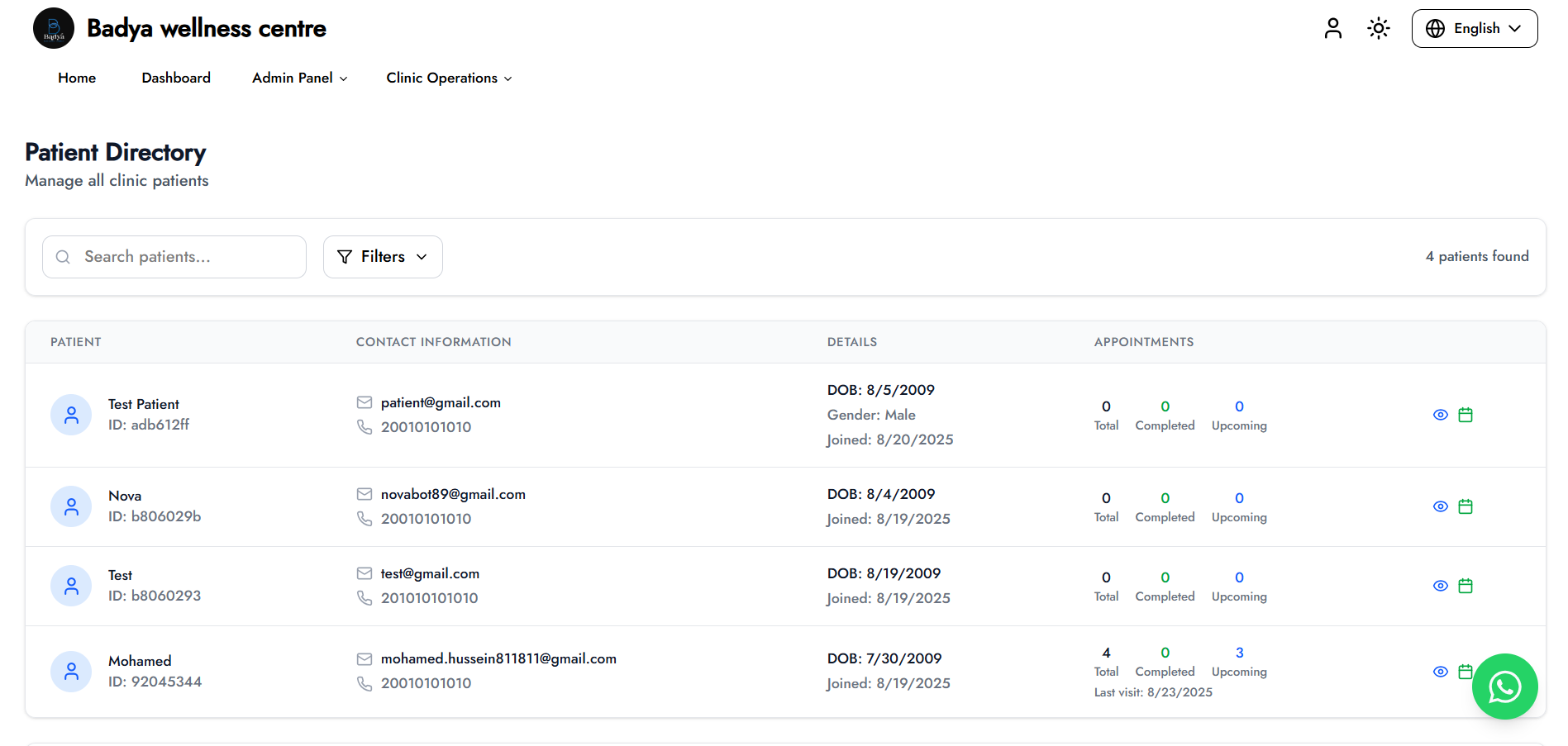The image size is (1568, 746).
Task: Click phone number 201010101010
Action: (x=429, y=598)
